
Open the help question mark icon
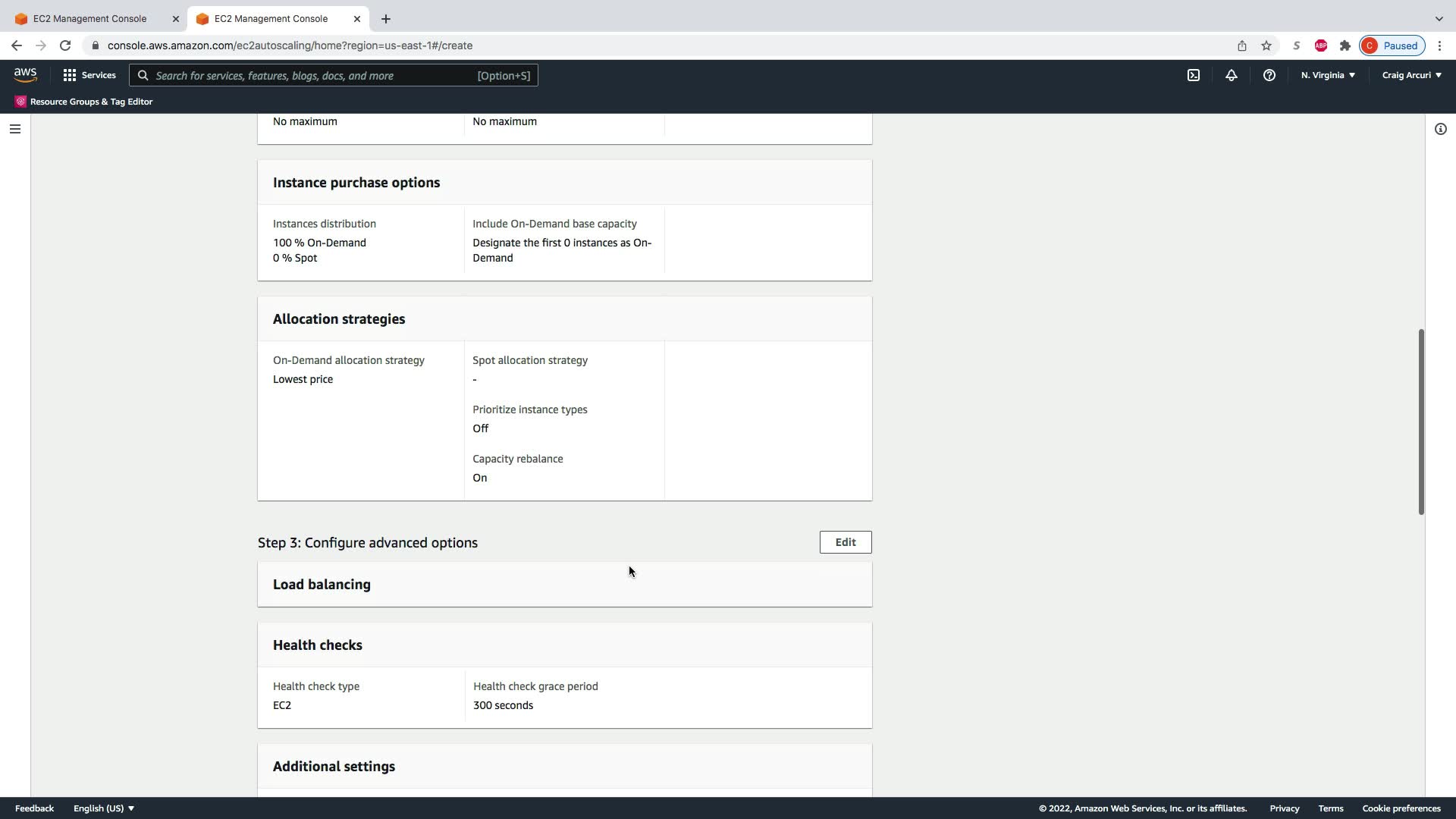(1269, 75)
